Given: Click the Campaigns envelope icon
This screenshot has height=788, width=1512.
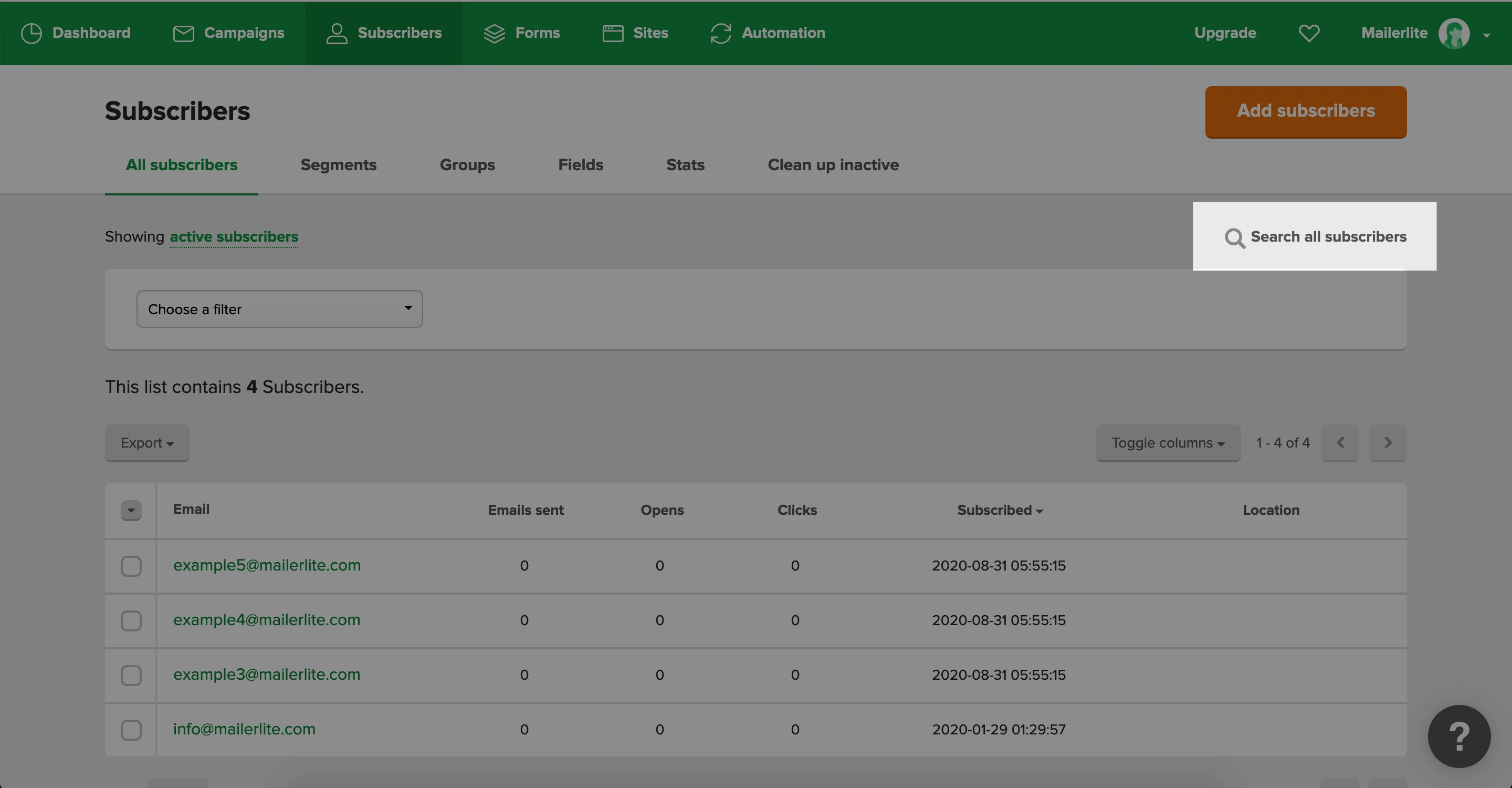Looking at the screenshot, I should (183, 34).
